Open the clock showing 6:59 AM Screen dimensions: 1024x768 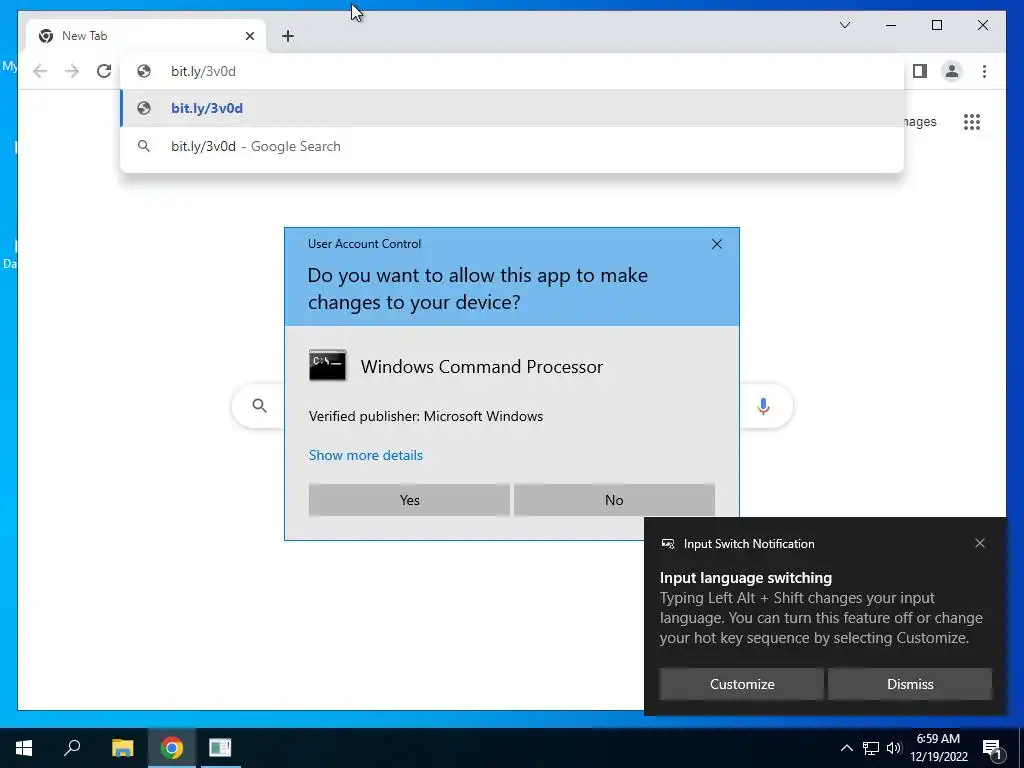(x=938, y=748)
